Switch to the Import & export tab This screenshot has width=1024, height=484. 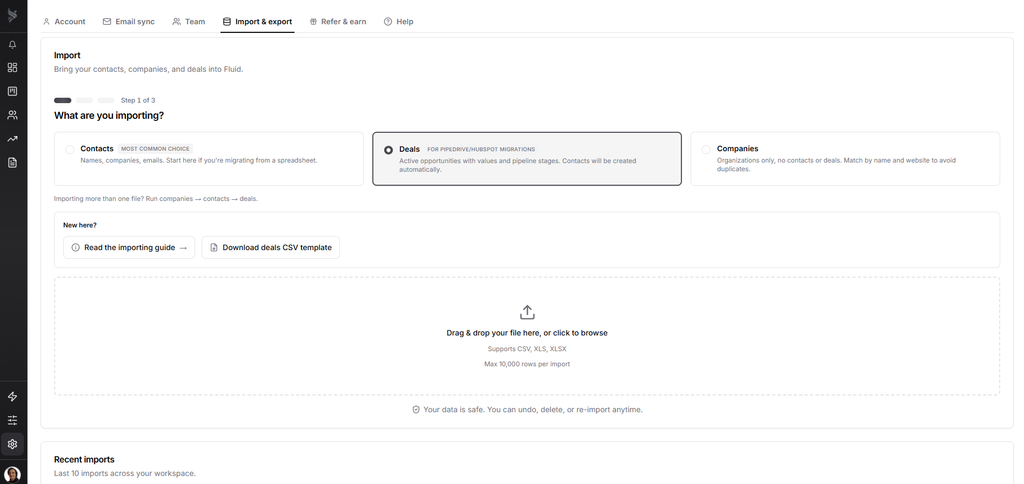point(257,22)
